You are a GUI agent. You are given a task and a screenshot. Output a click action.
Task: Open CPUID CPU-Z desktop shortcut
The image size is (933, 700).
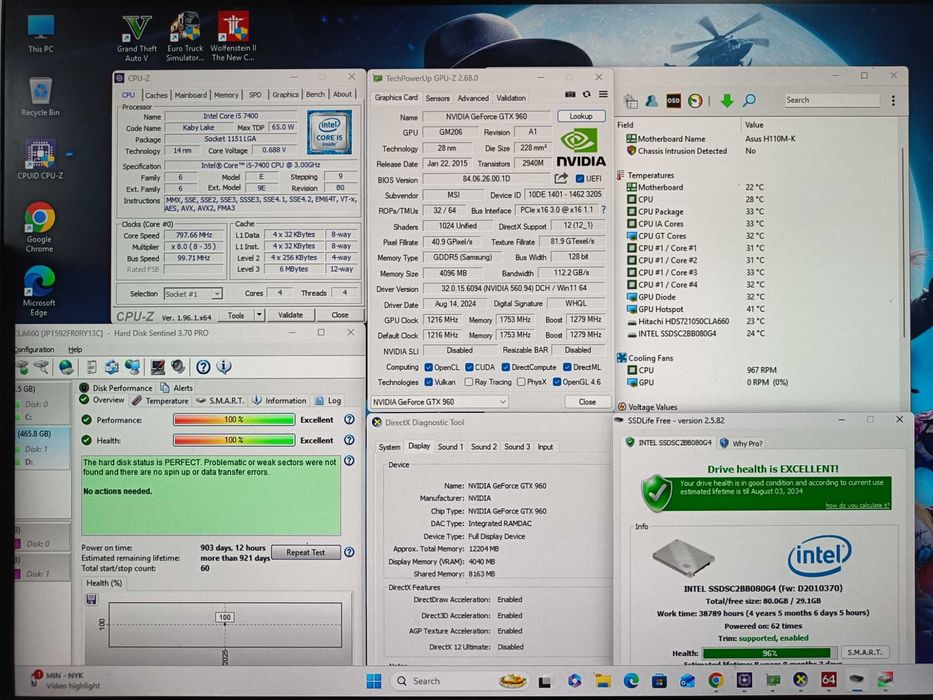point(40,160)
